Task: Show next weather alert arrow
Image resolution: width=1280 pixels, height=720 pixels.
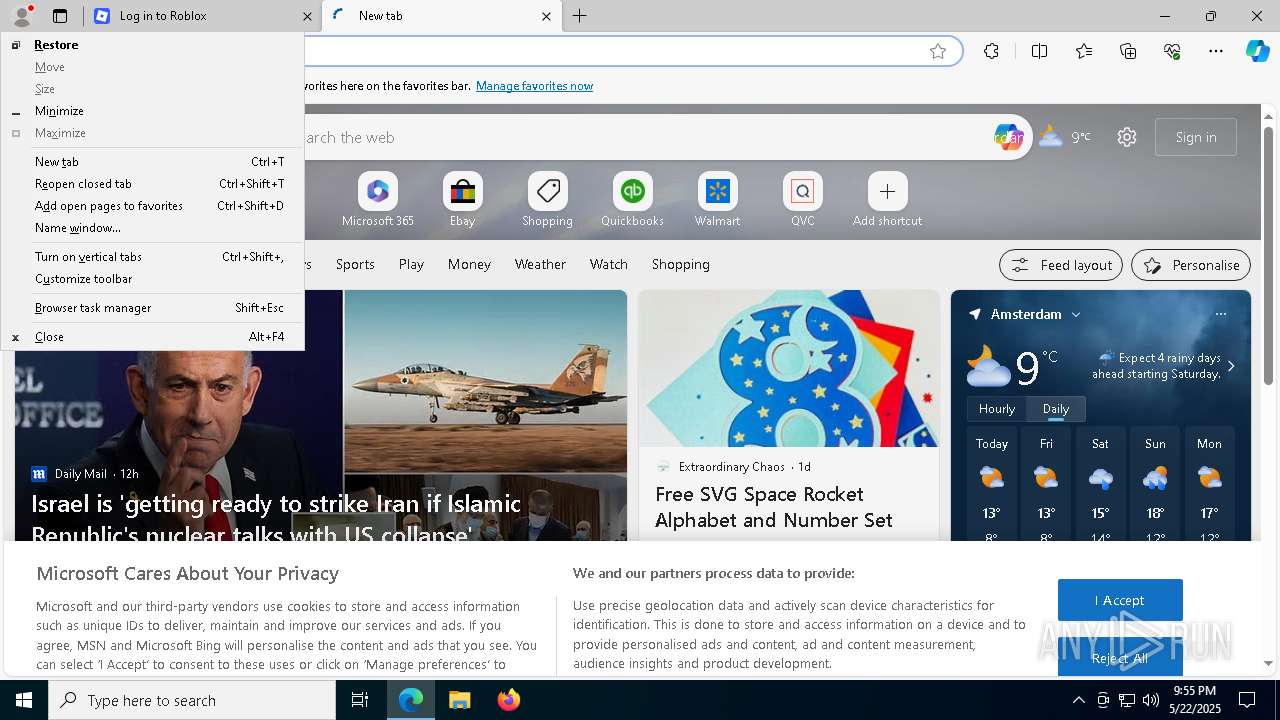Action: (x=1231, y=366)
